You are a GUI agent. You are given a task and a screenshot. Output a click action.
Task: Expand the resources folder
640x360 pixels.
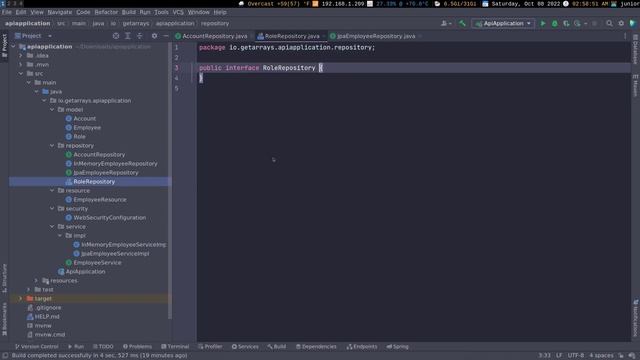(36, 280)
